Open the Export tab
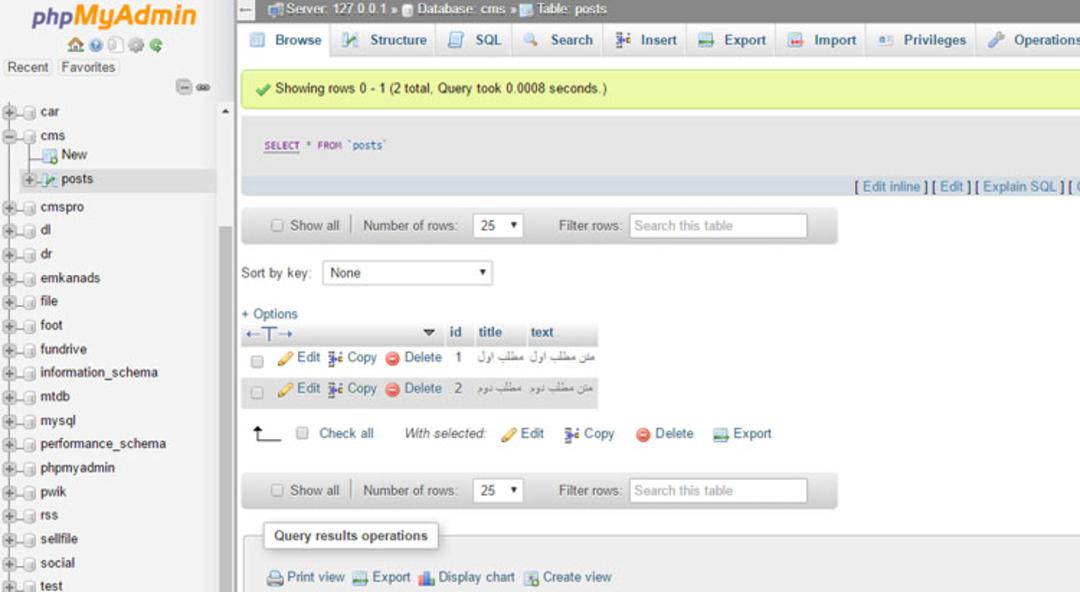 click(x=731, y=40)
